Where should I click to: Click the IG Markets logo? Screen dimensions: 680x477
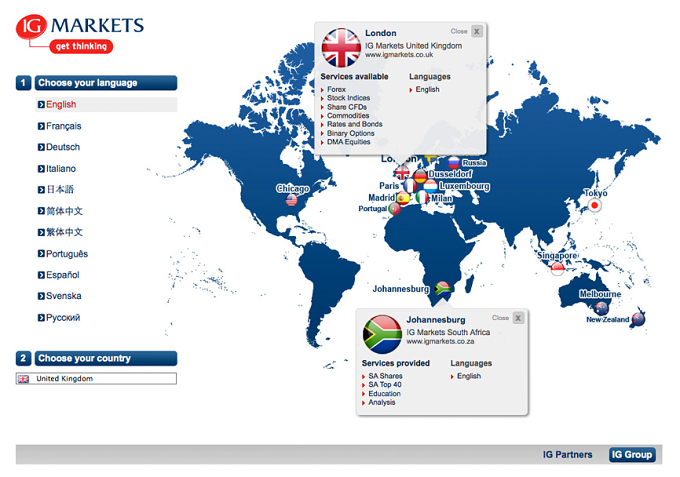tap(80, 34)
